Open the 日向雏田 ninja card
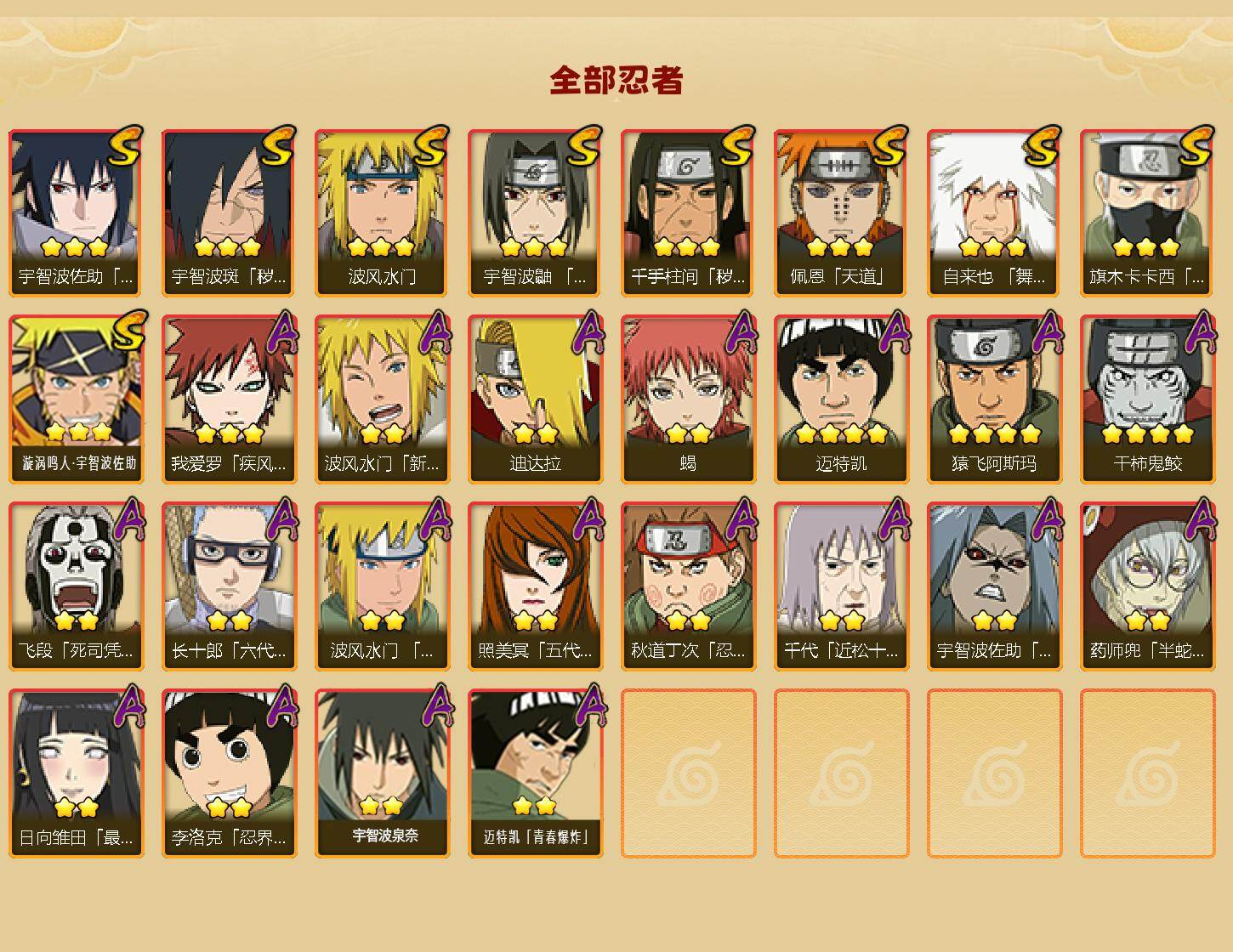This screenshot has width=1233, height=952. pos(76,773)
